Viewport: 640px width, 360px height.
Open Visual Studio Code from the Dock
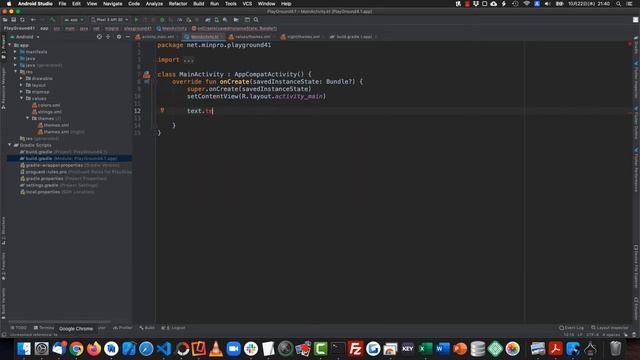click(164, 349)
